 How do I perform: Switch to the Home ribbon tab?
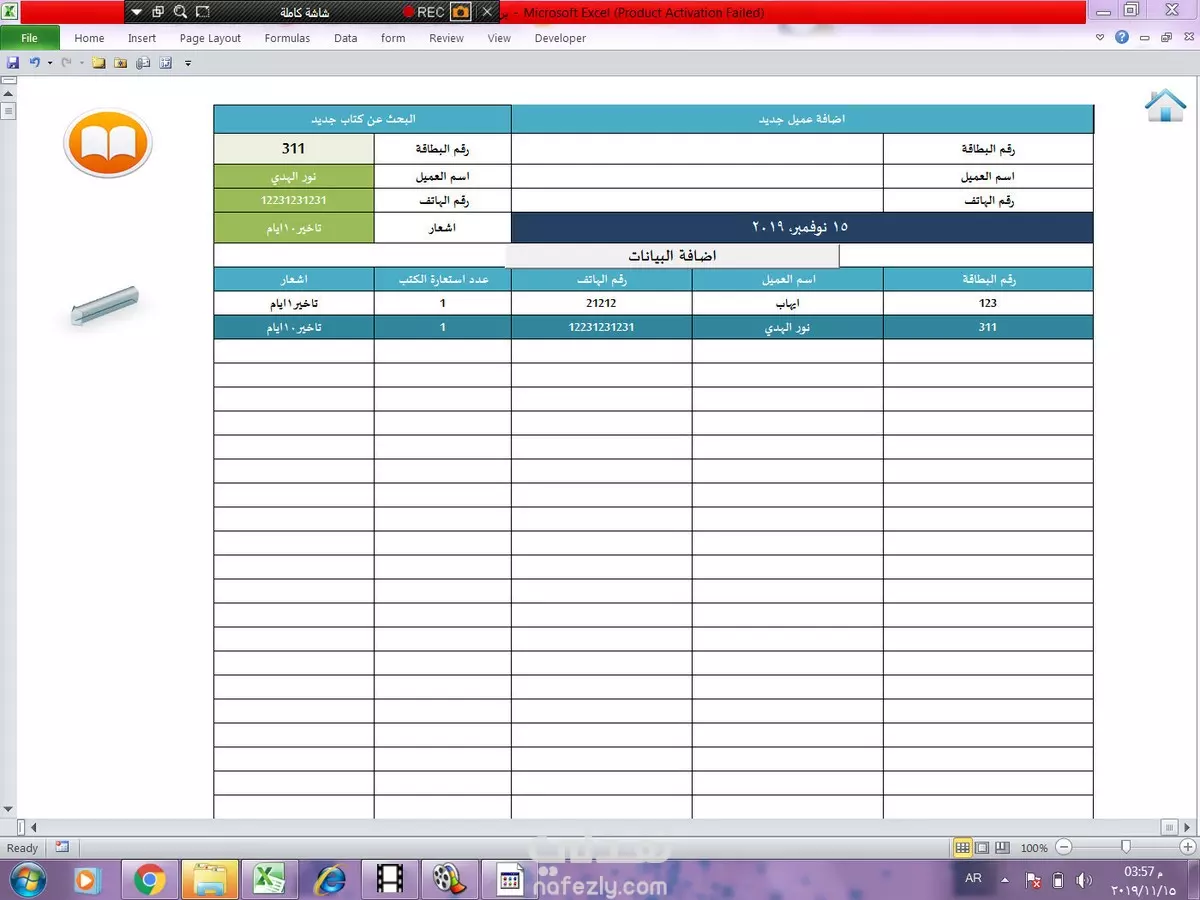click(x=89, y=38)
